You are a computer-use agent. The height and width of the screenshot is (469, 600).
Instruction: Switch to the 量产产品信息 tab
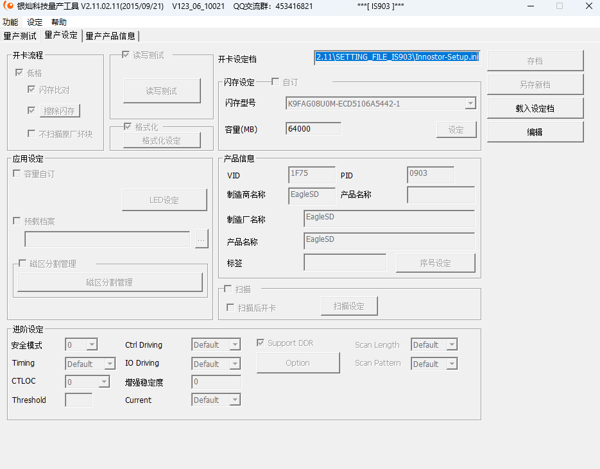click(x=111, y=36)
